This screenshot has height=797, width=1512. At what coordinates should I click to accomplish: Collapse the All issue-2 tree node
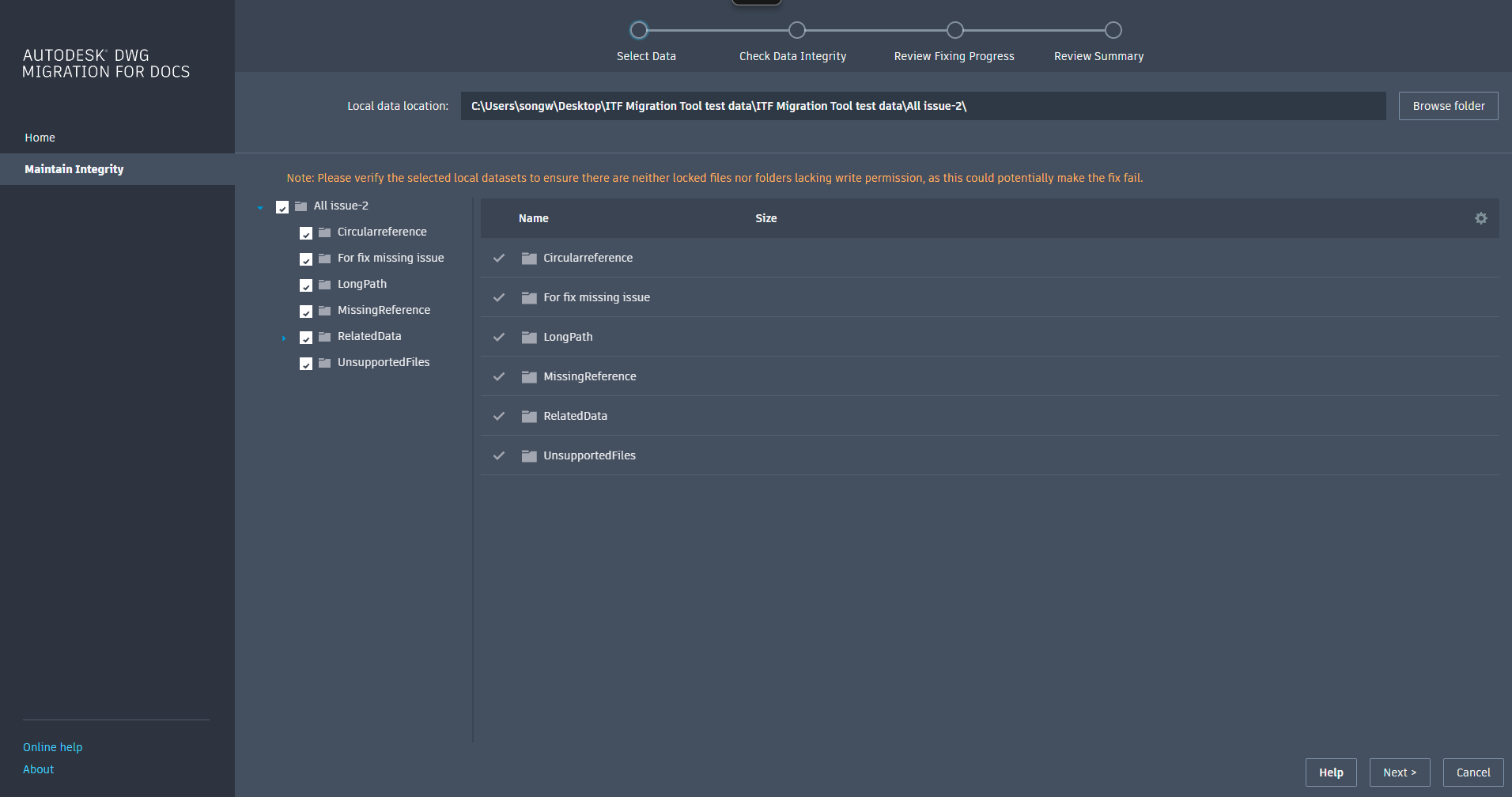[260, 208]
